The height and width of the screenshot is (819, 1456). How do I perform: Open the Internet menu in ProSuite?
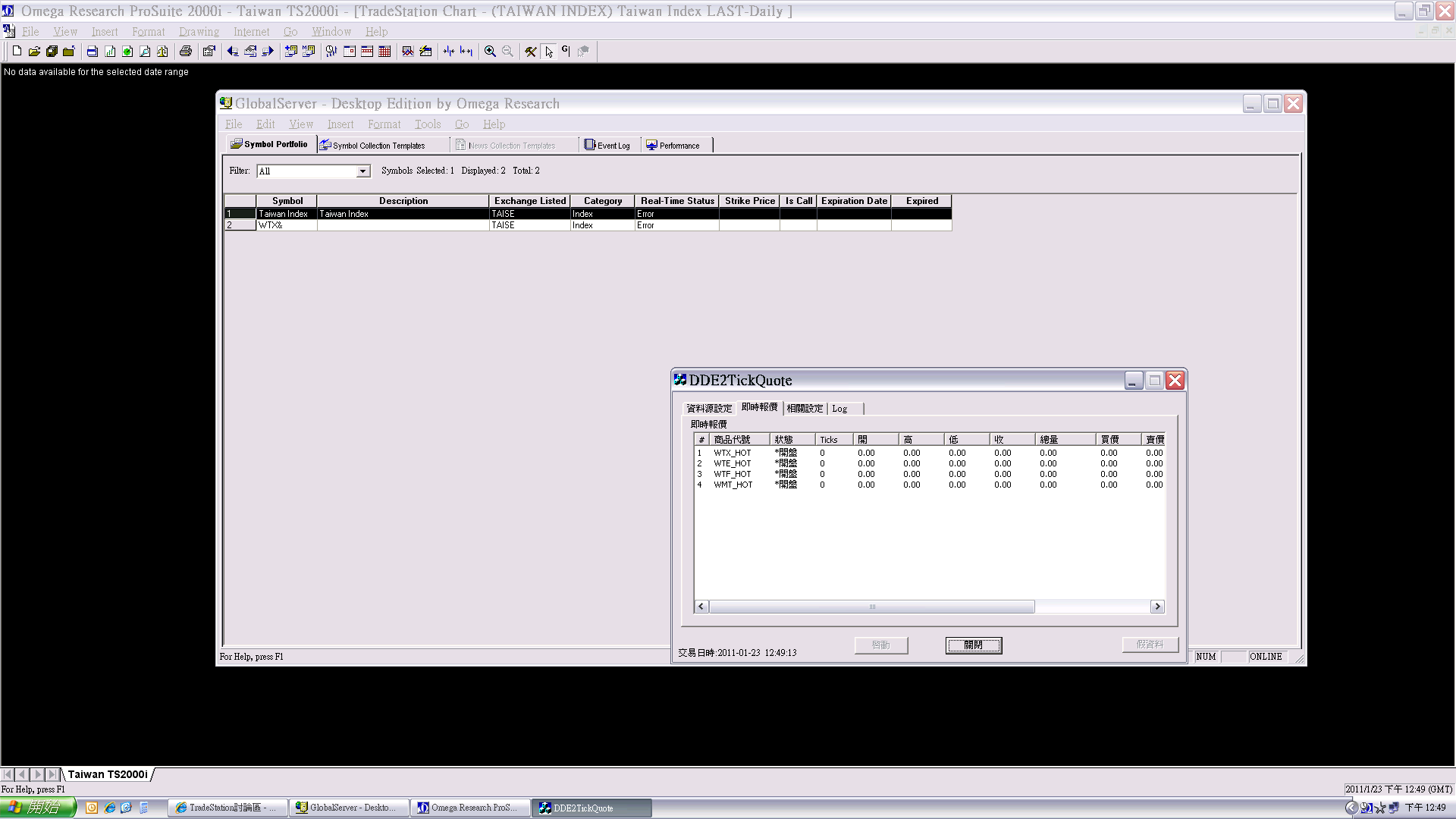tap(251, 32)
